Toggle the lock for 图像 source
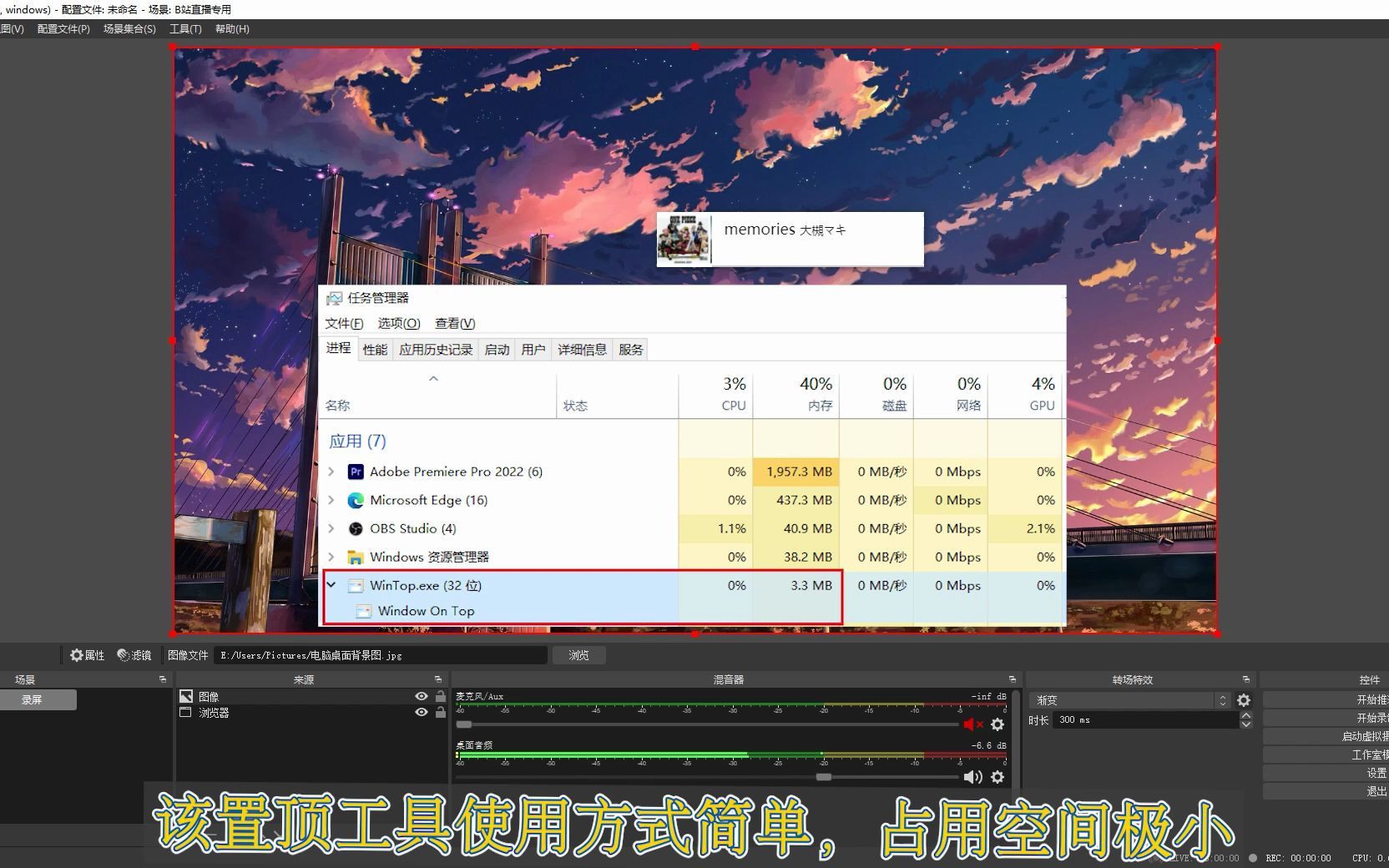 pos(440,696)
